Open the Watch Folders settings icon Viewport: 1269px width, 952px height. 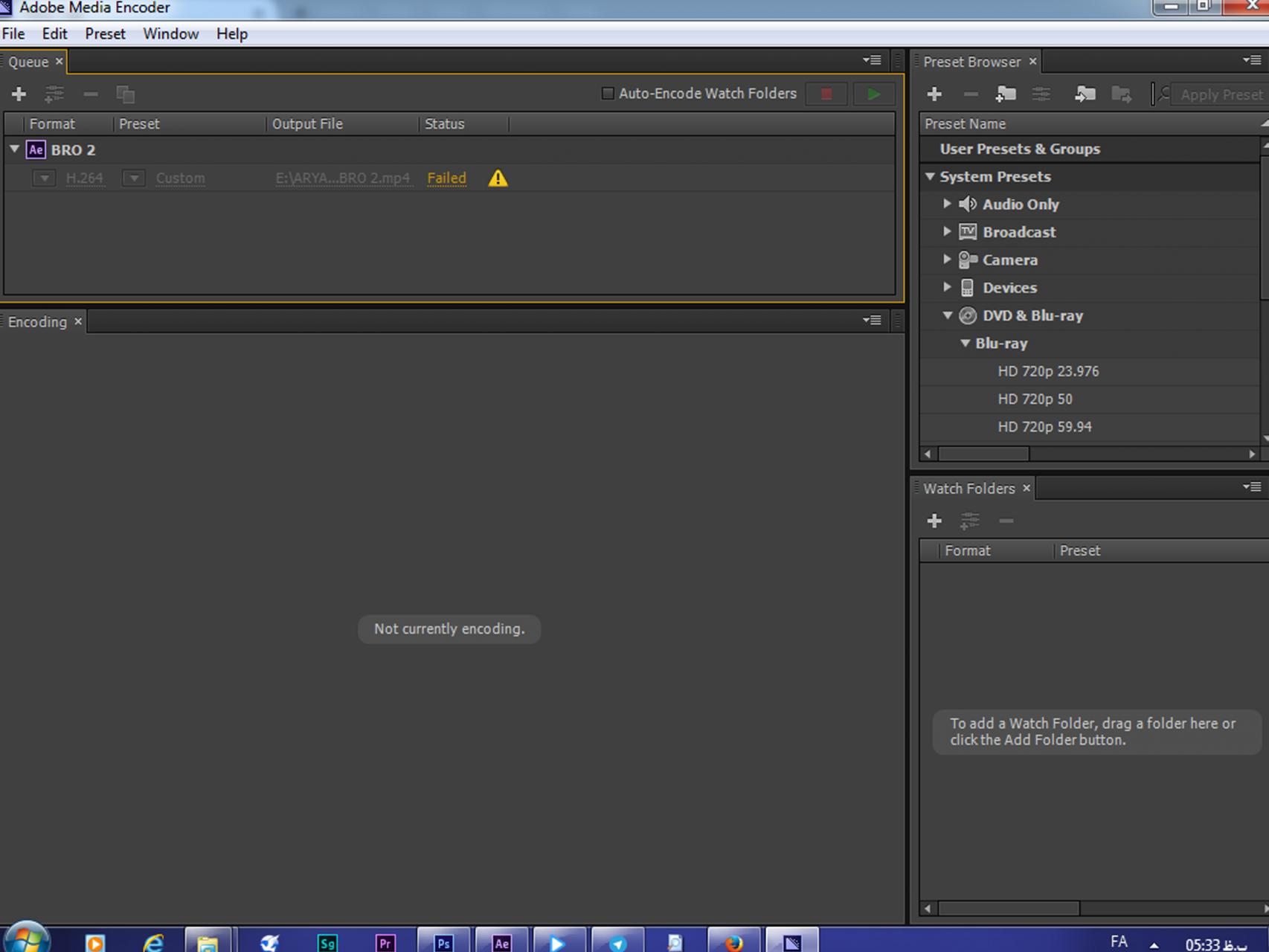pyautogui.click(x=969, y=521)
